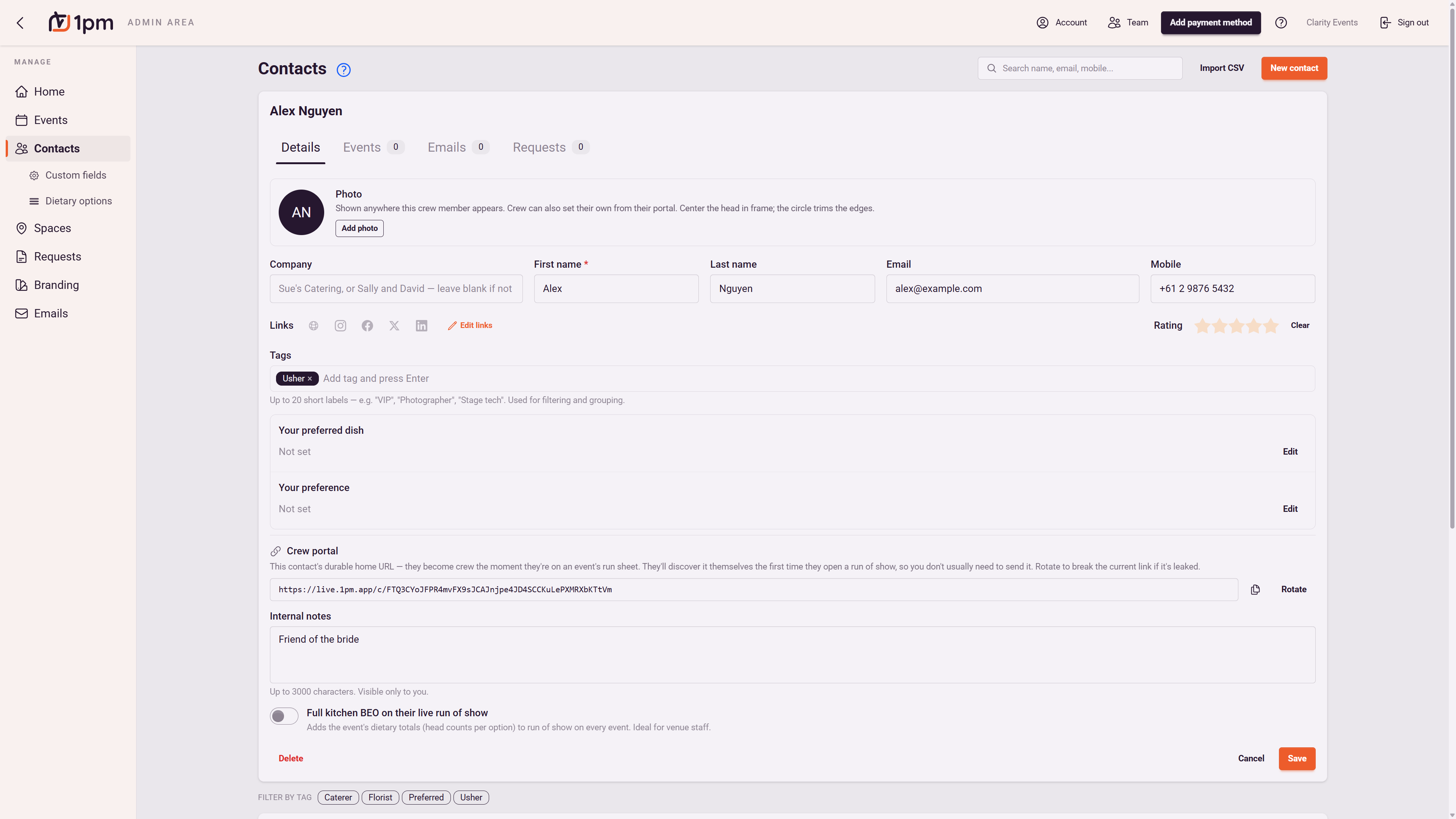Switch to the Requests tab
This screenshot has height=819, width=1456.
(x=551, y=147)
